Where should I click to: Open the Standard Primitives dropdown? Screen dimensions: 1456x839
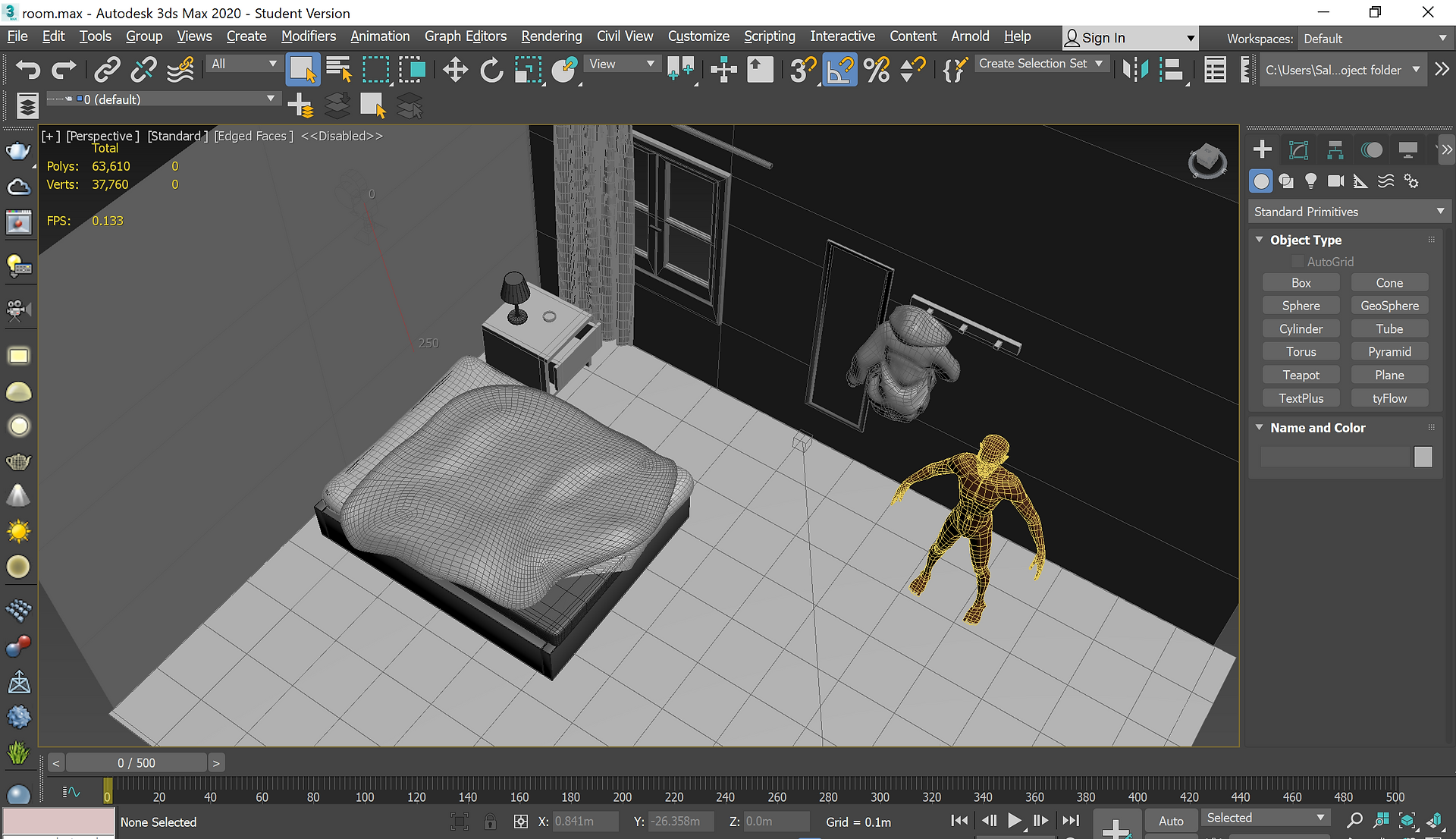(1348, 212)
